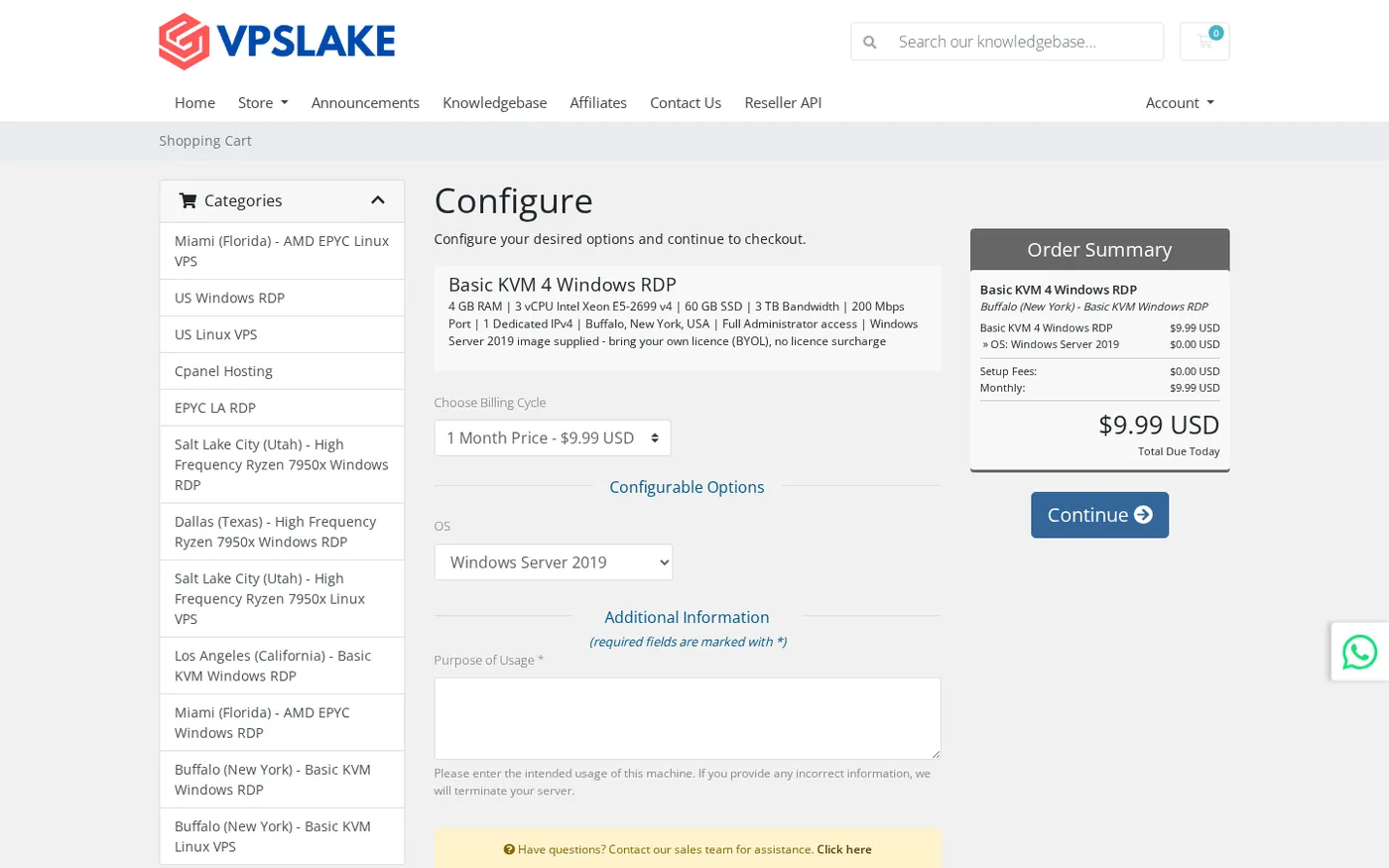Open the WhatsApp chat widget
This screenshot has height=868, width=1389.
1359,652
